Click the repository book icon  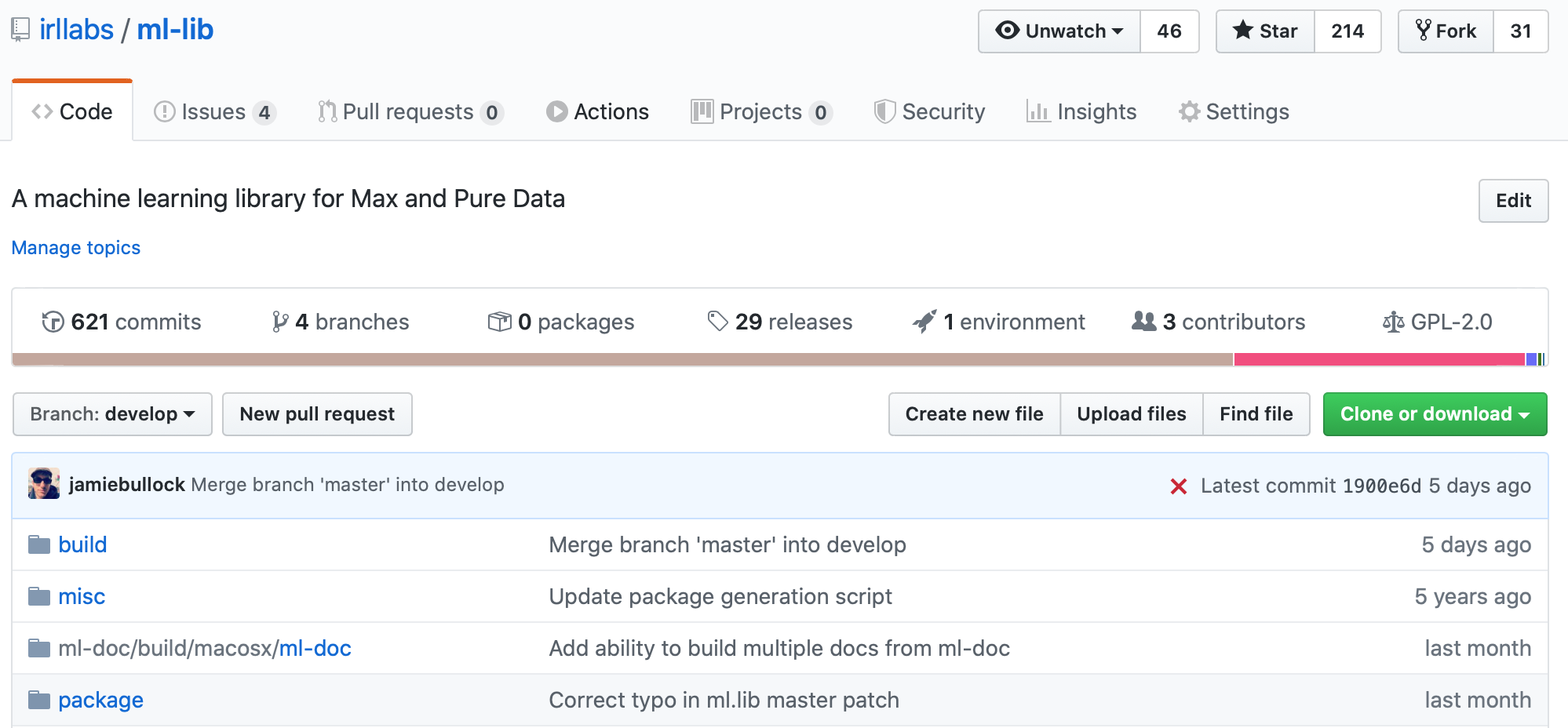click(20, 30)
